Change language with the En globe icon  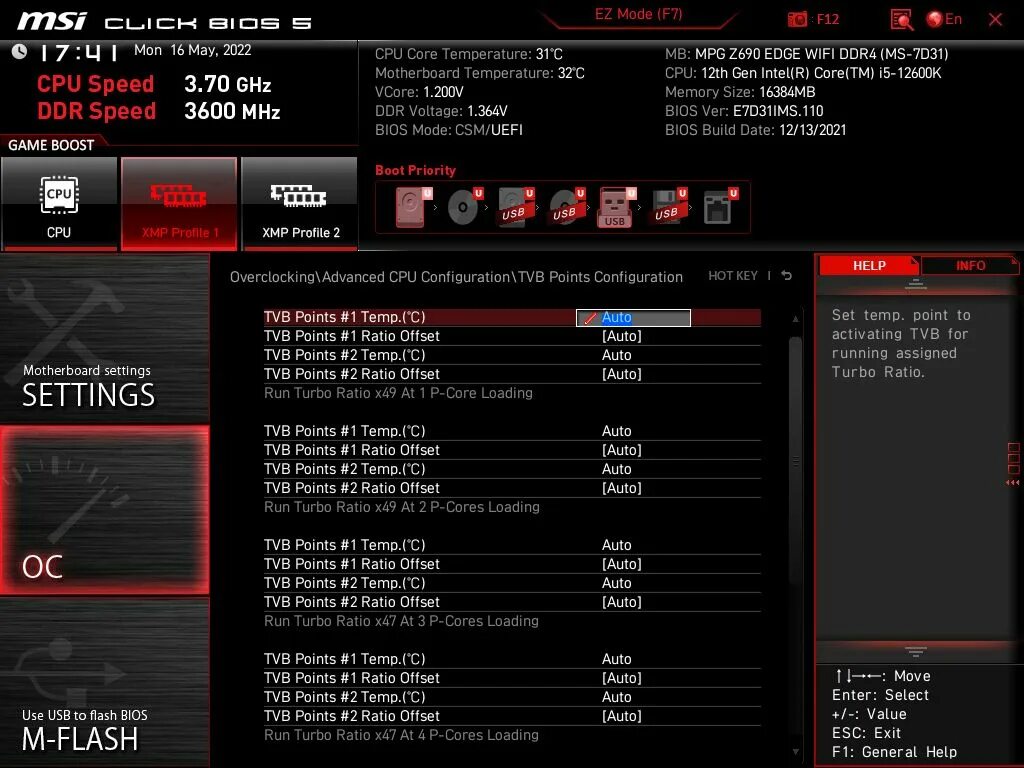point(944,20)
